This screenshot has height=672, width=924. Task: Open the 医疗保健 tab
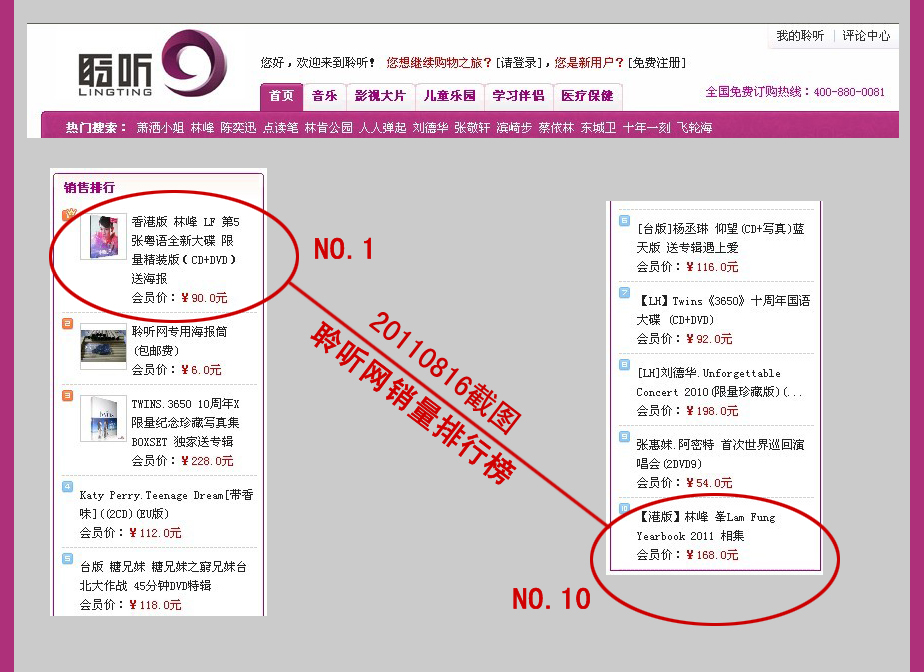click(x=588, y=96)
